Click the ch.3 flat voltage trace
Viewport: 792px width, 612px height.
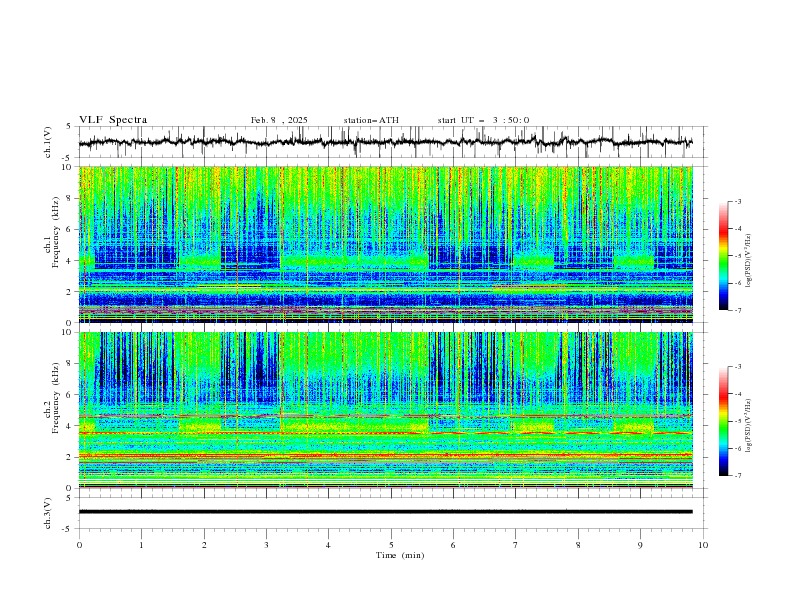tap(385, 512)
